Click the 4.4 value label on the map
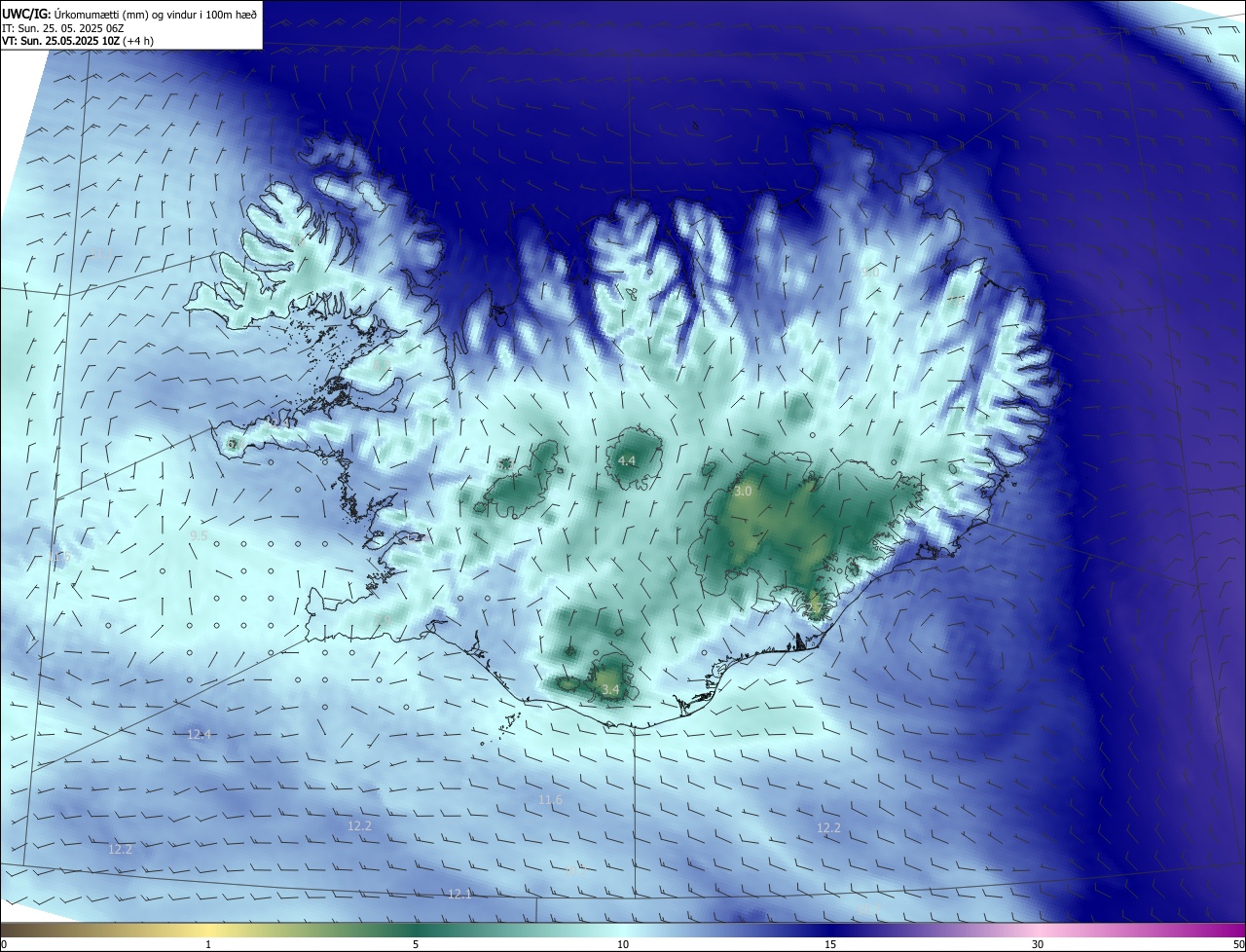1246x952 pixels. [627, 461]
